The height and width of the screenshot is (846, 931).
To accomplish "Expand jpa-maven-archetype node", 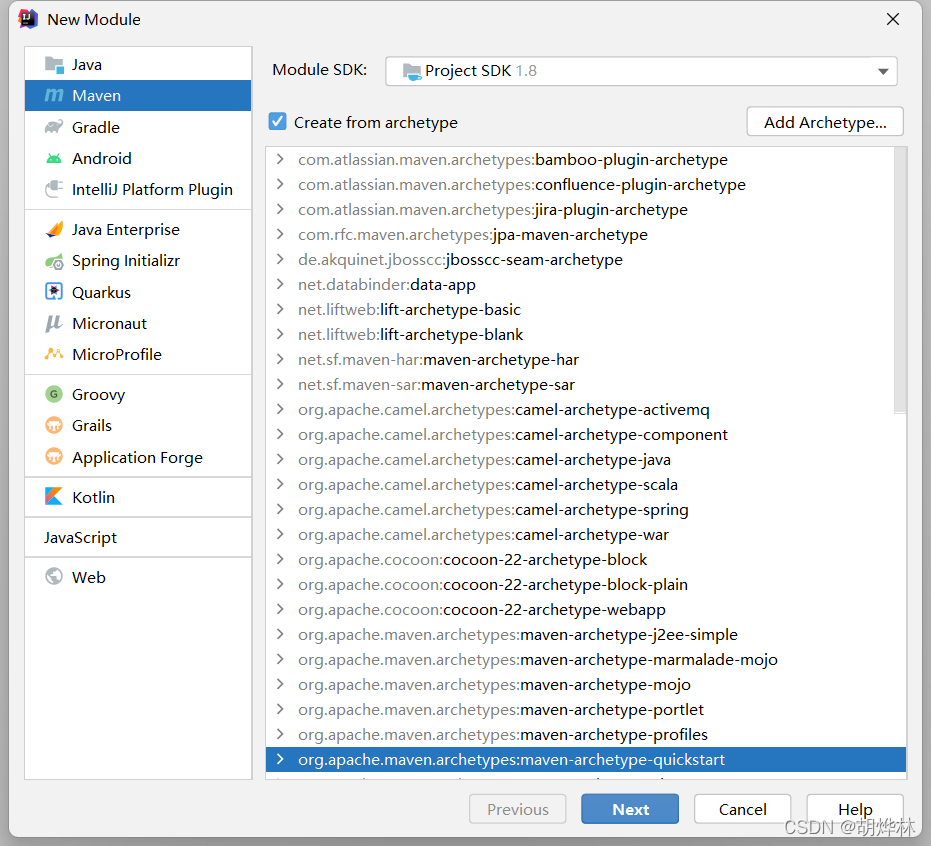I will click(x=280, y=235).
